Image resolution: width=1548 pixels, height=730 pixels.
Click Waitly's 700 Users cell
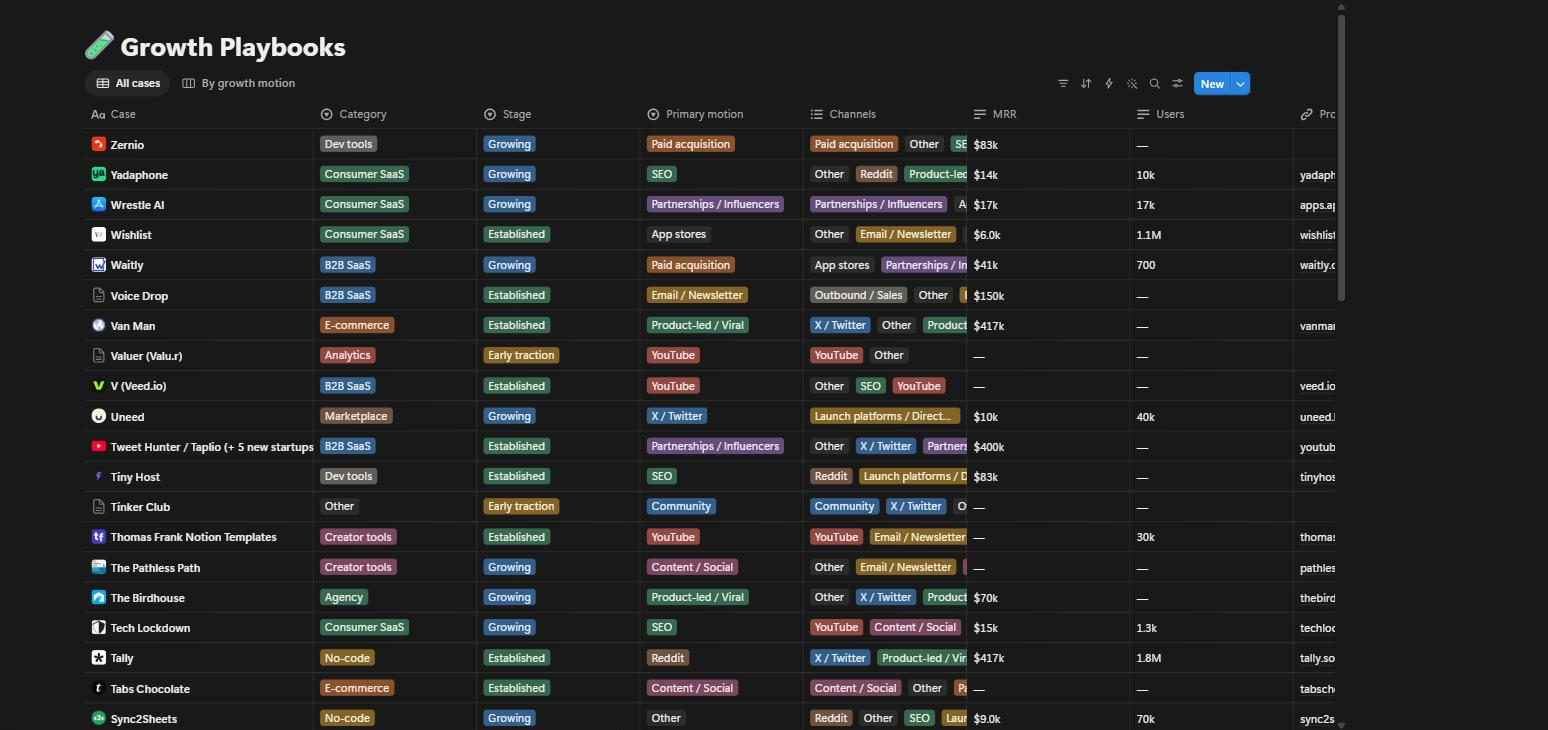[1211, 265]
